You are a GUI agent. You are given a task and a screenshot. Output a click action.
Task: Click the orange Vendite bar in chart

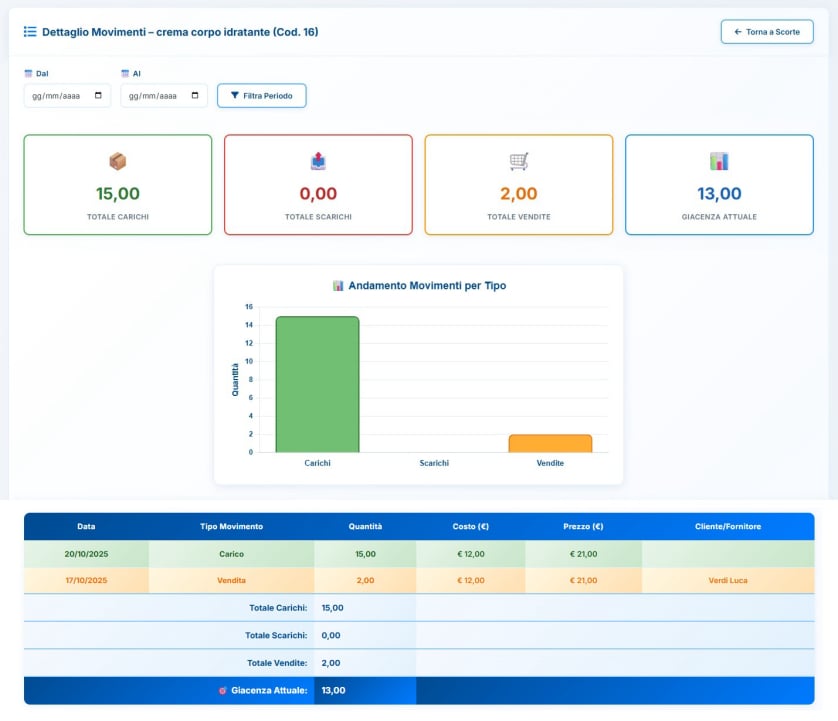(550, 443)
